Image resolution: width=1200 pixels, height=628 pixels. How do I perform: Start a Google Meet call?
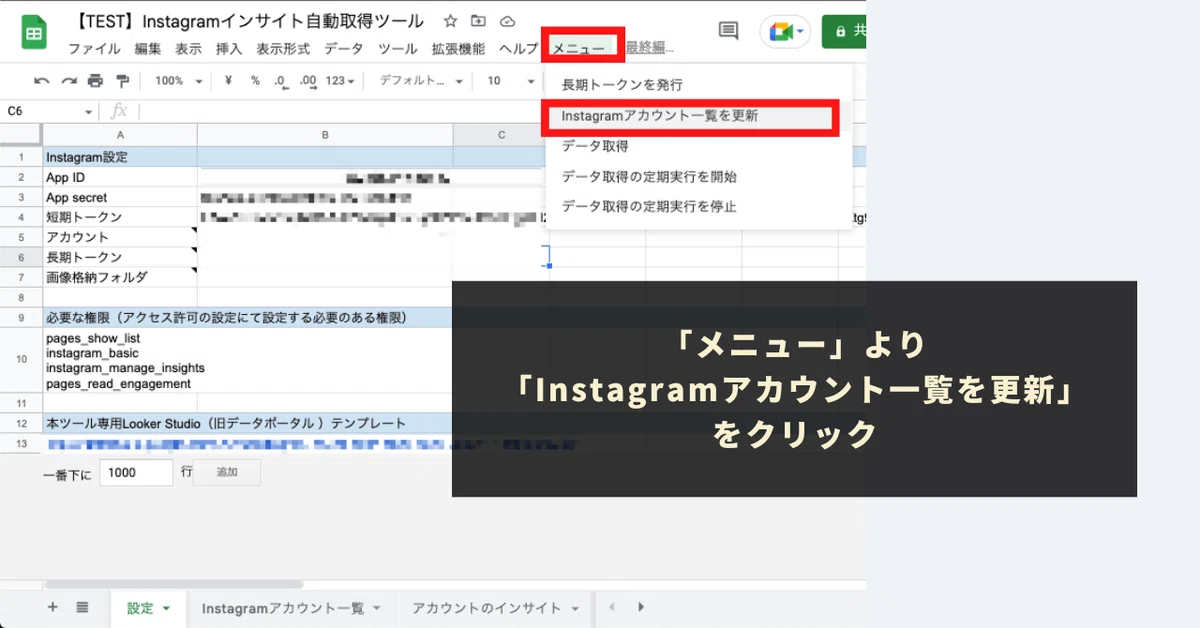click(x=785, y=32)
